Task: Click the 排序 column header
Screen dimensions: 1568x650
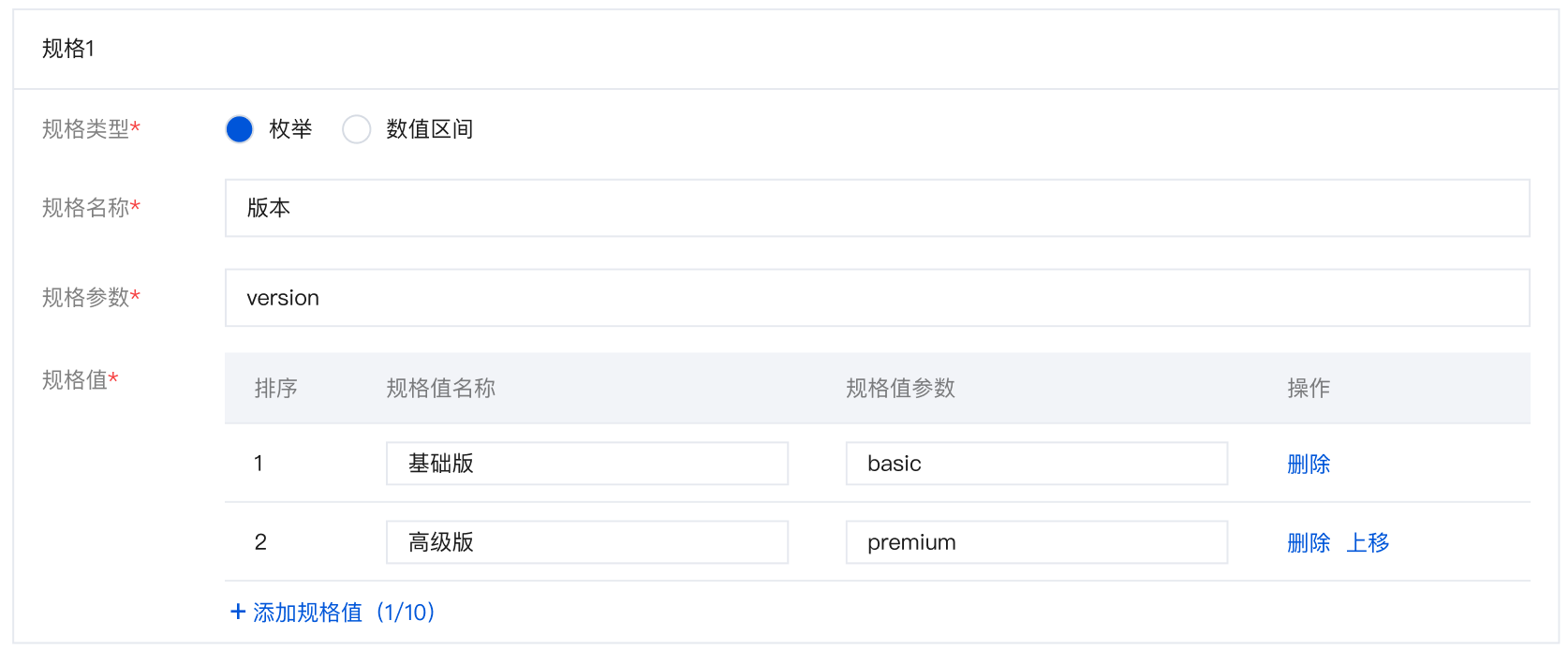Action: click(x=275, y=388)
